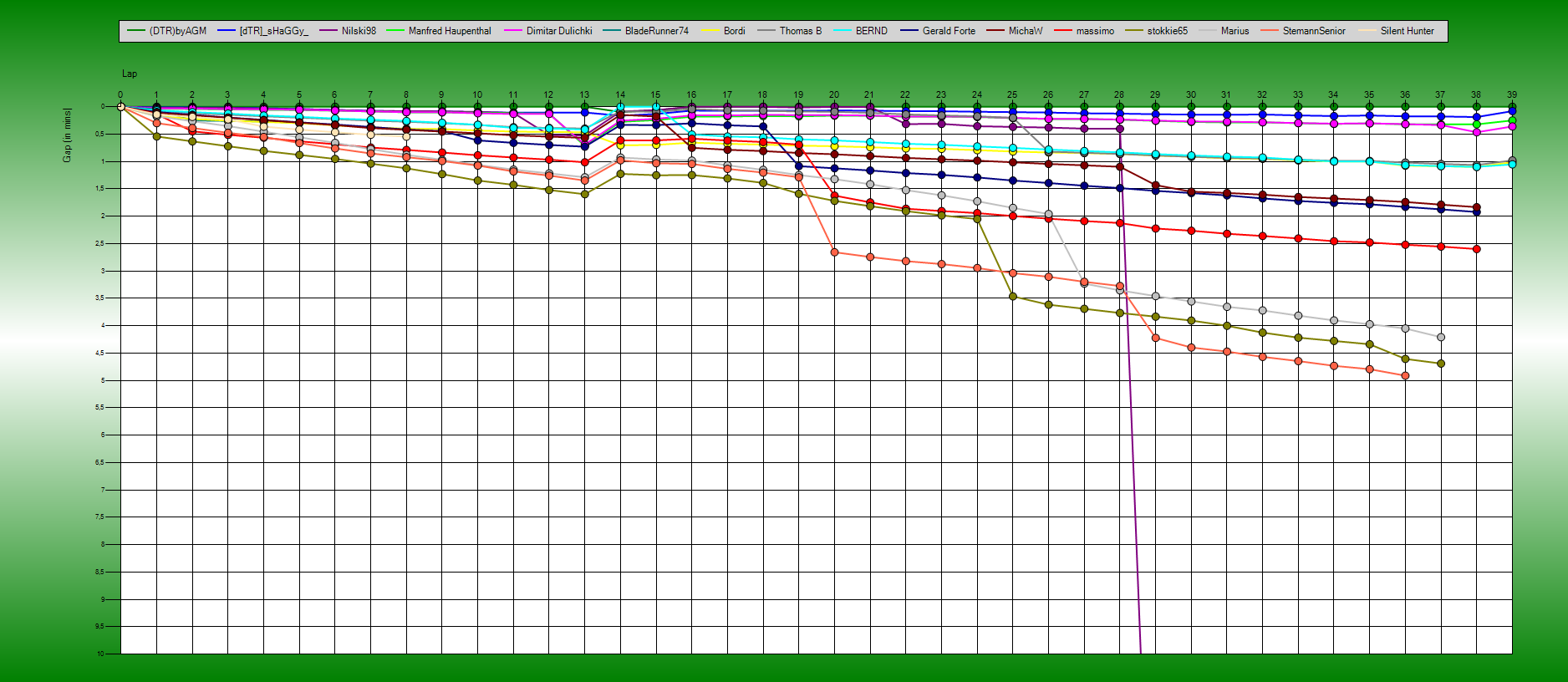Click Marius gray data point at lap 30
Screen dimensions: 1568x682
1191,301
